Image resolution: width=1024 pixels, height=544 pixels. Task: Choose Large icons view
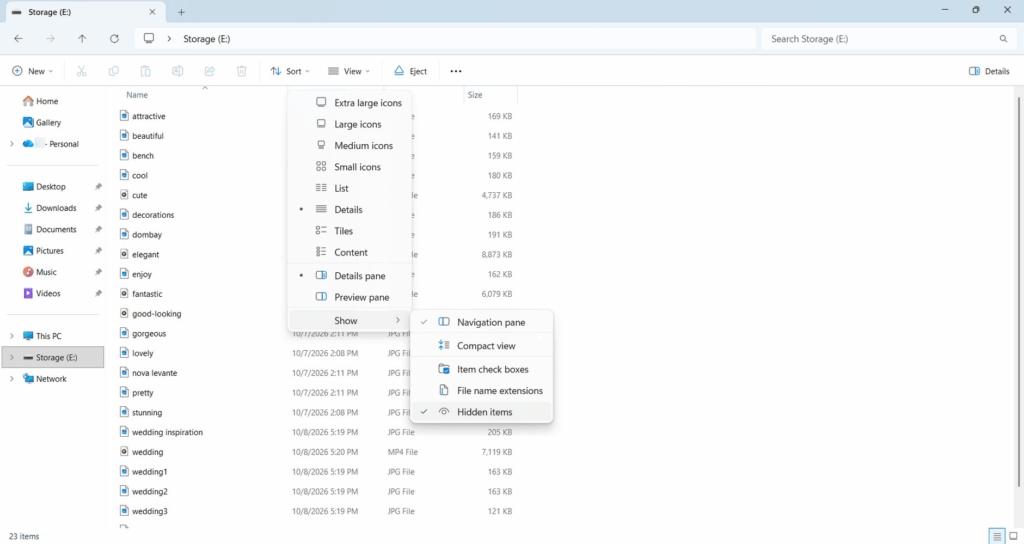pos(350,124)
